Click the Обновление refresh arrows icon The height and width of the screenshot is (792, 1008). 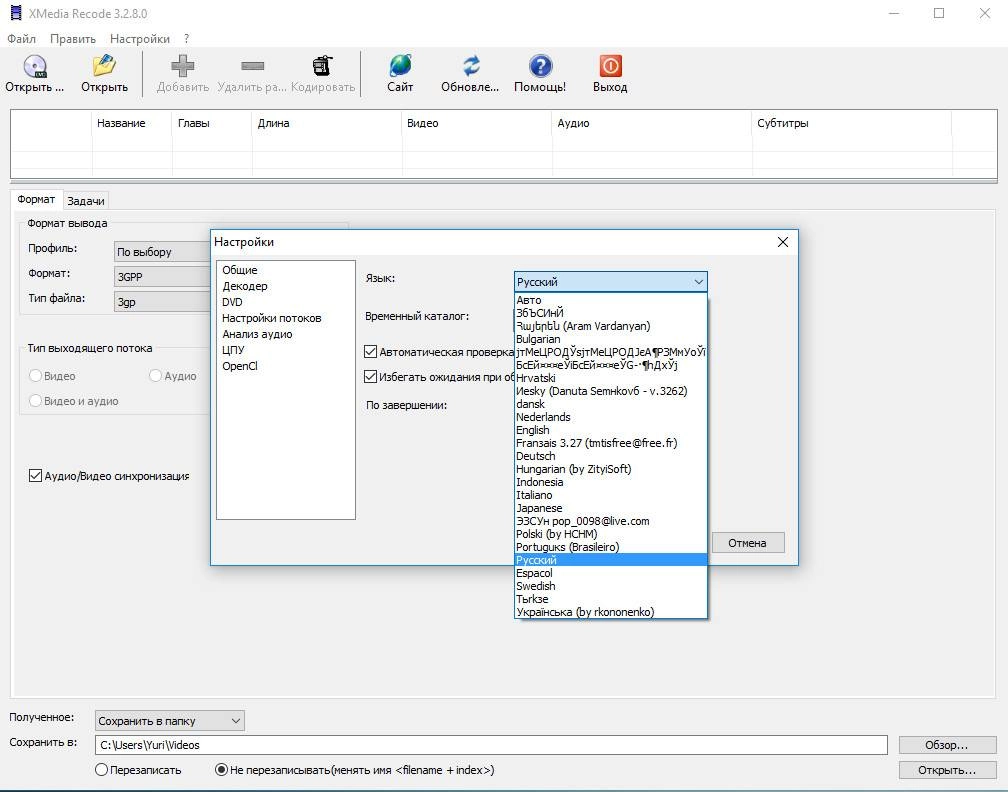(x=471, y=66)
